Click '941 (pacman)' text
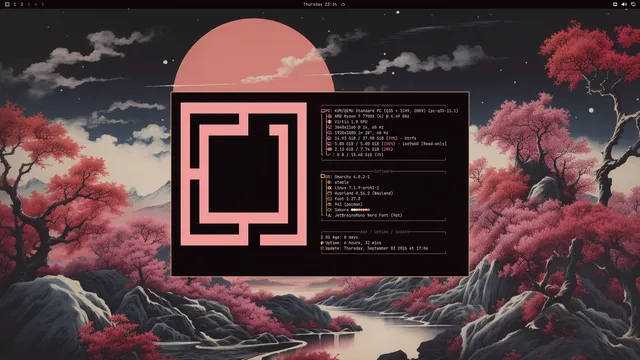This screenshot has width=640, height=360. click(349, 204)
